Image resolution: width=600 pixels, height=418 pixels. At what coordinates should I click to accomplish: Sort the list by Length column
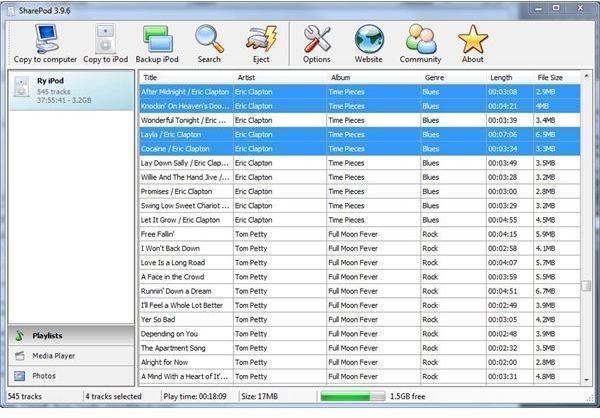(x=510, y=77)
